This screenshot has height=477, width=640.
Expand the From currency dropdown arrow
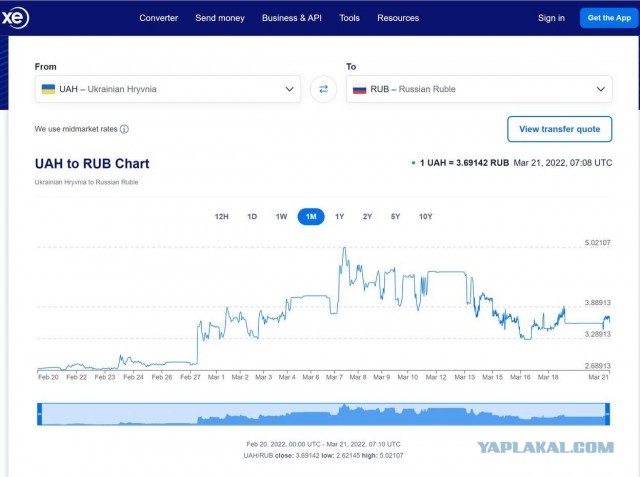(289, 89)
